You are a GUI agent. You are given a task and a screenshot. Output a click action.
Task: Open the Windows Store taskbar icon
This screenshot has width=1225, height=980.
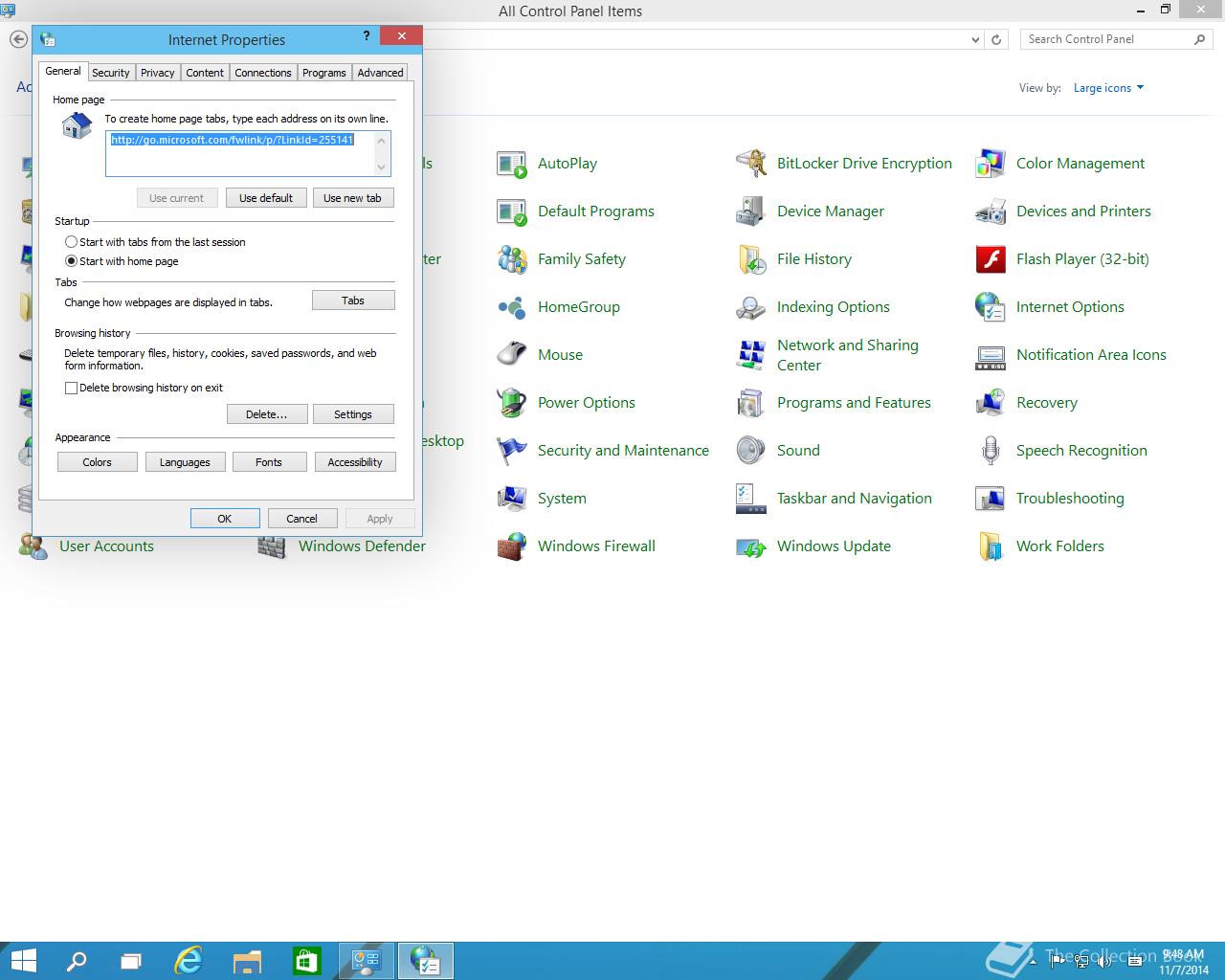point(306,961)
